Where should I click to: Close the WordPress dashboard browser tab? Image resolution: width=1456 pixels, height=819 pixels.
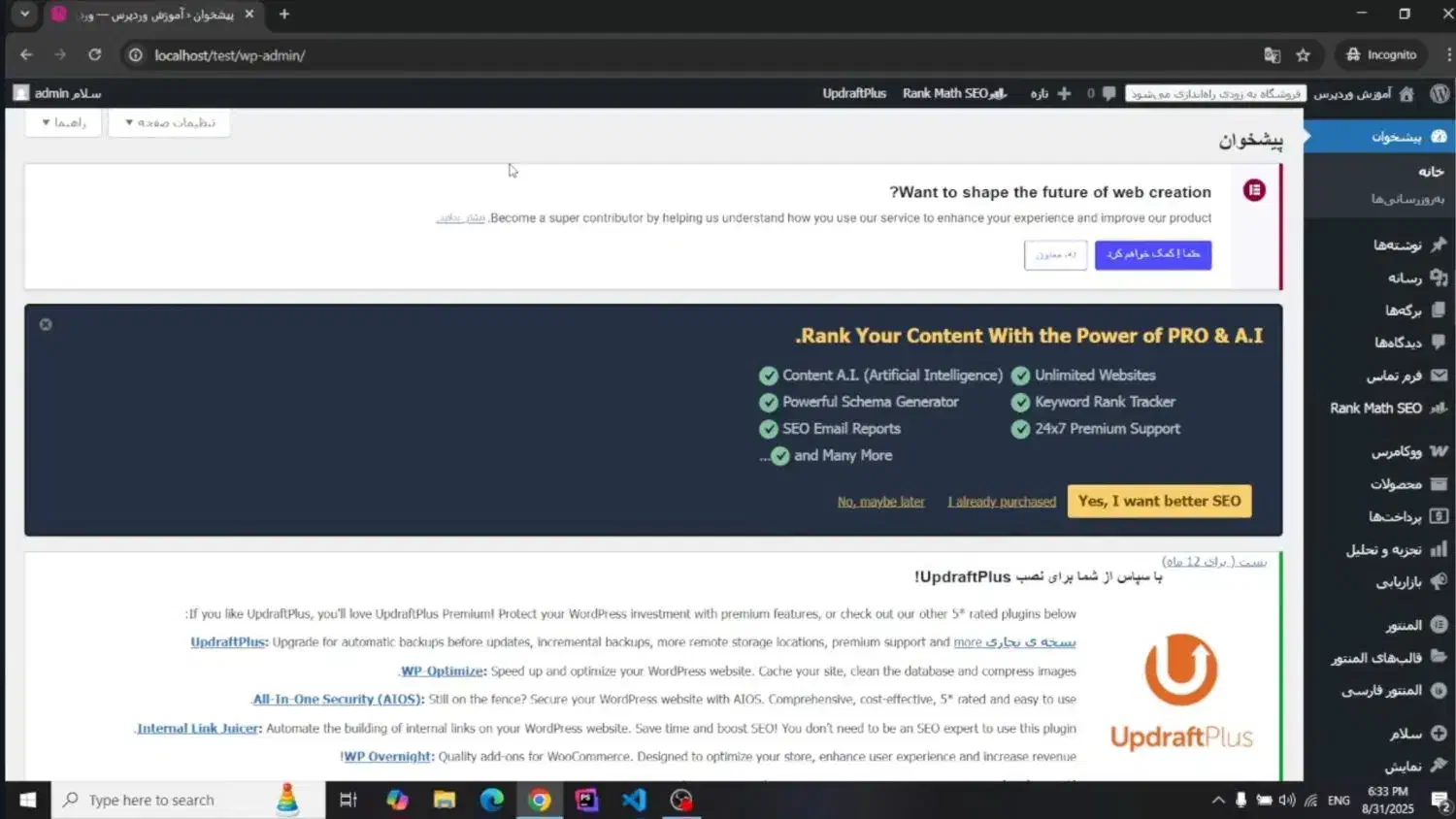pyautogui.click(x=249, y=14)
